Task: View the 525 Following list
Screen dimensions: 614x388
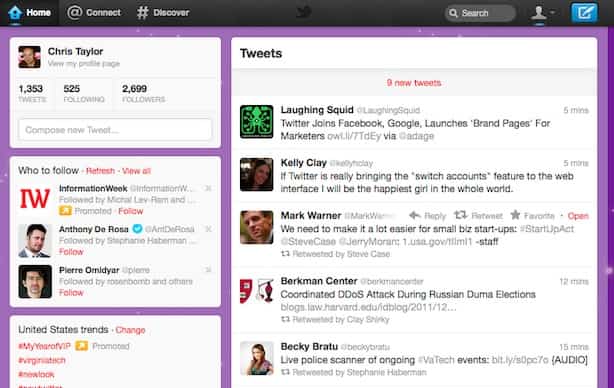Action: point(84,93)
